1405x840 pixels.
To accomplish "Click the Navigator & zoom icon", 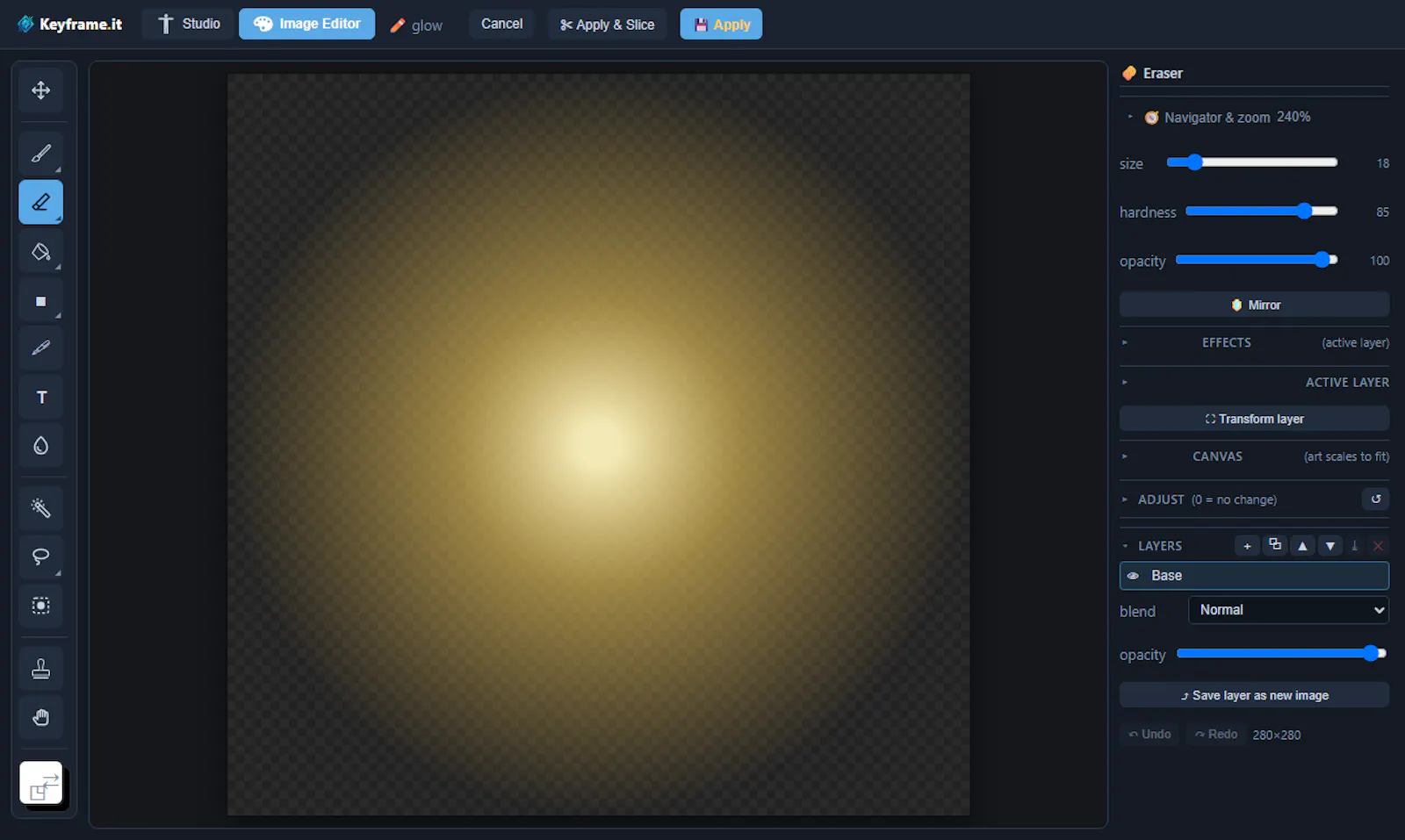I will tap(1151, 118).
